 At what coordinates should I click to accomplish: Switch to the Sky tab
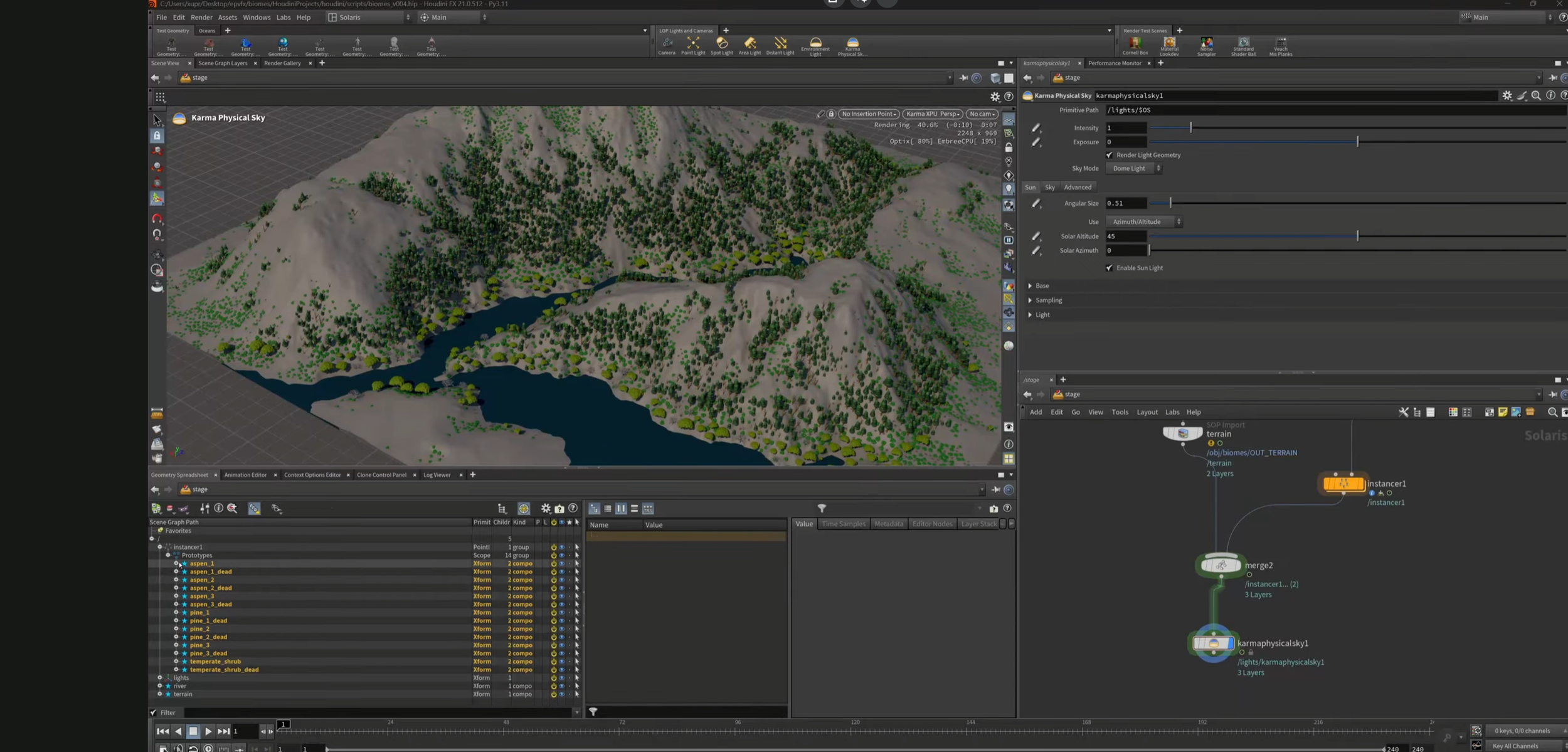click(x=1049, y=187)
